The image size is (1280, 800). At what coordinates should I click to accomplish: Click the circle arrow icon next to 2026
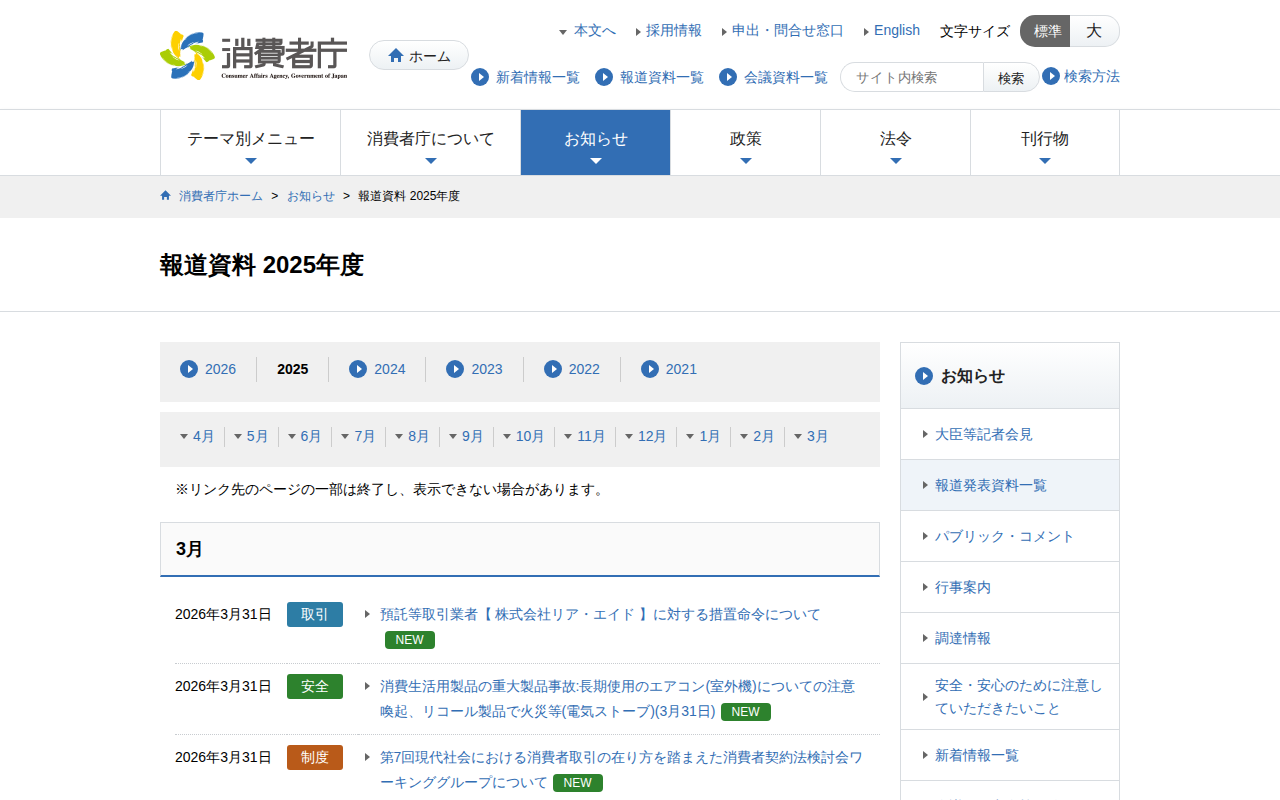(189, 369)
